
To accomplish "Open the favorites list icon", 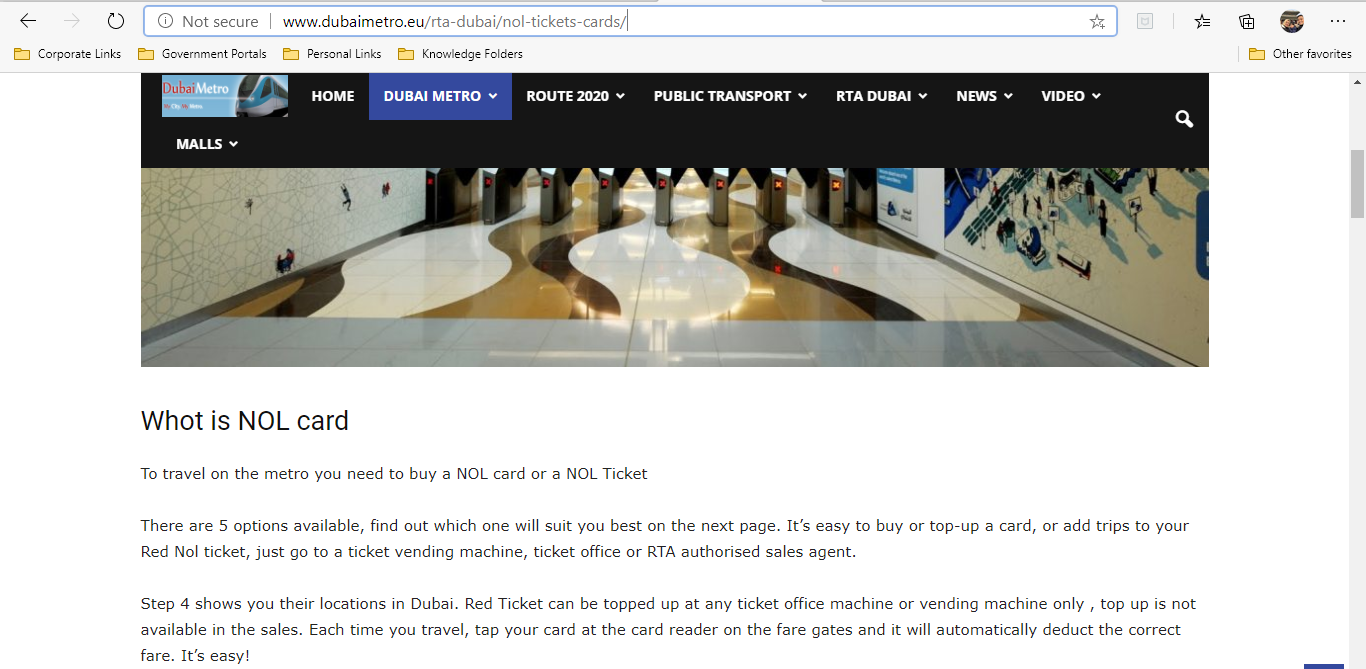I will [1202, 21].
